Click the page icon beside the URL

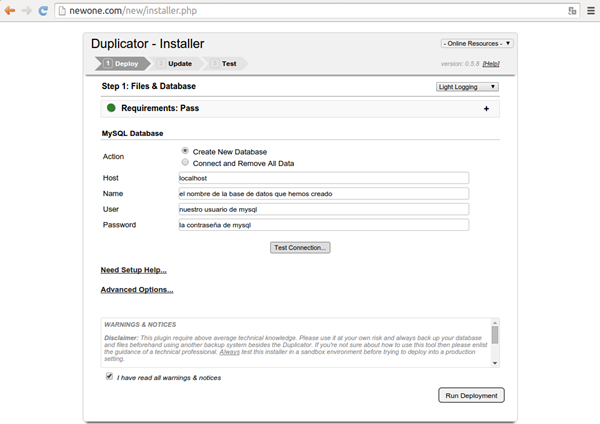61,10
